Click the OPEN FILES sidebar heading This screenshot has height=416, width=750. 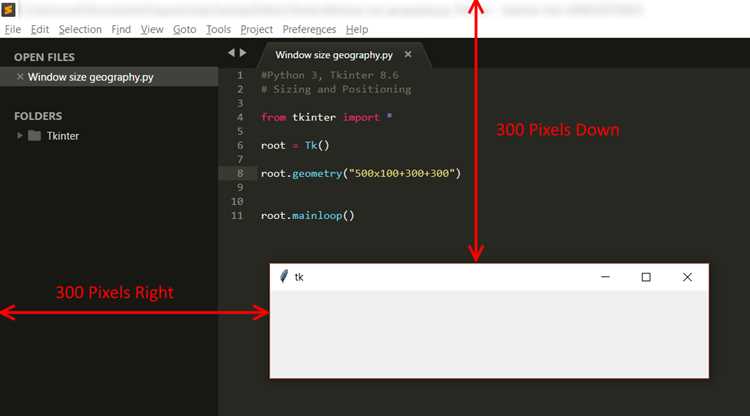pos(44,57)
